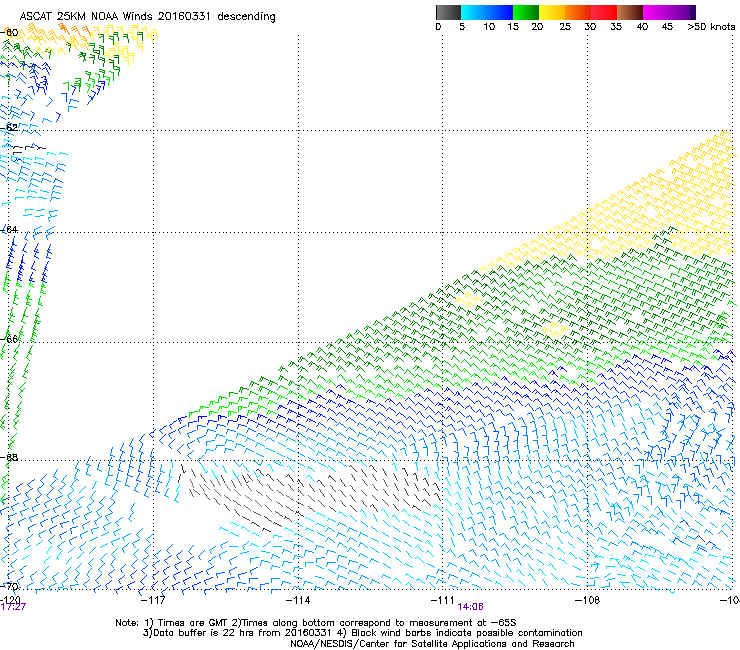The height and width of the screenshot is (650, 740).
Task: Click the '-60' latitude axis label
Action: point(9,32)
